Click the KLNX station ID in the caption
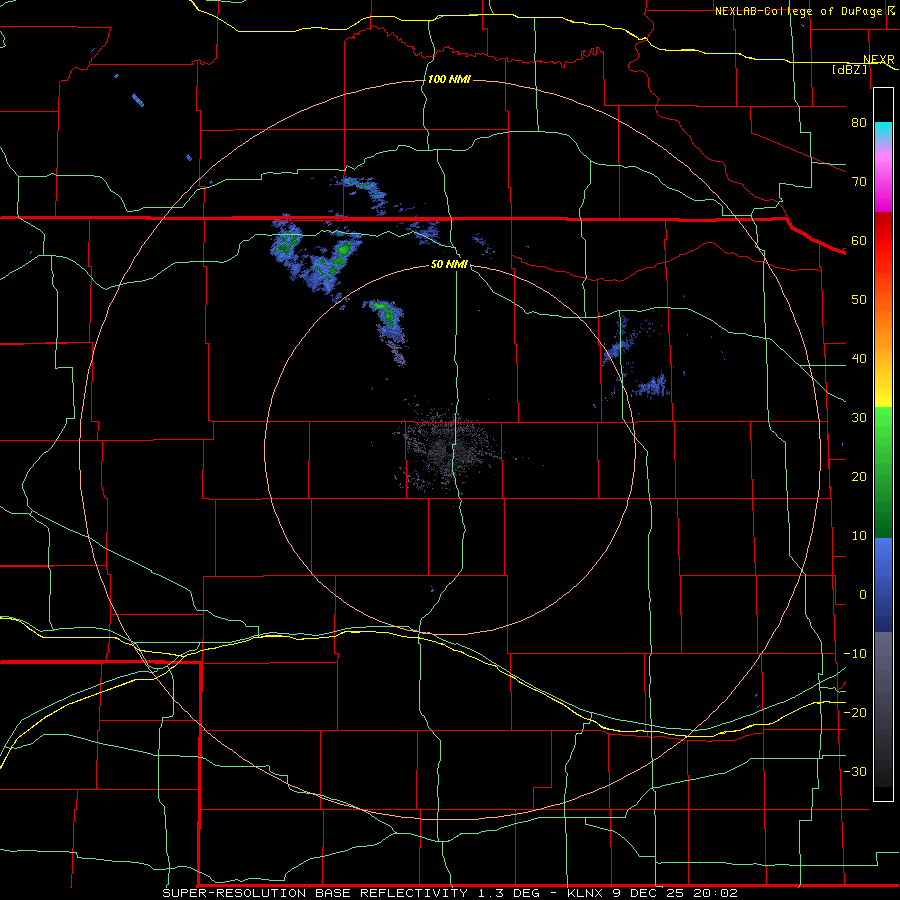The image size is (900, 900). [x=585, y=893]
